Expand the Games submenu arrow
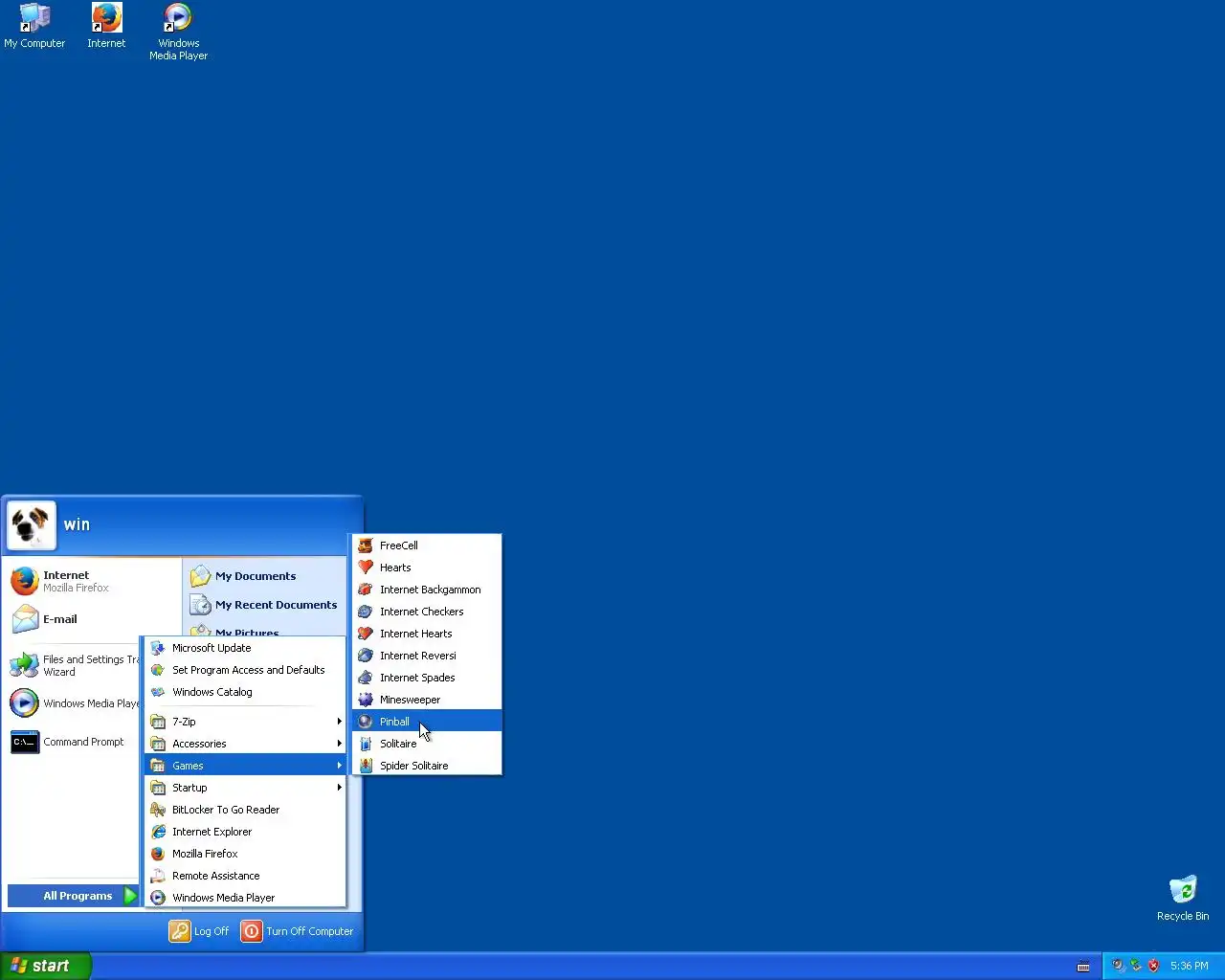The height and width of the screenshot is (980, 1225). [x=339, y=766]
